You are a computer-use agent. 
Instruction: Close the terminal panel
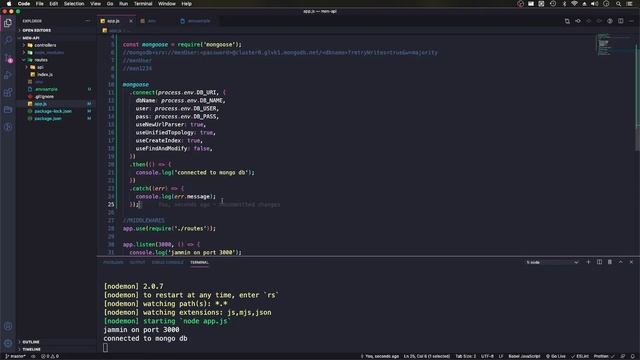631,262
